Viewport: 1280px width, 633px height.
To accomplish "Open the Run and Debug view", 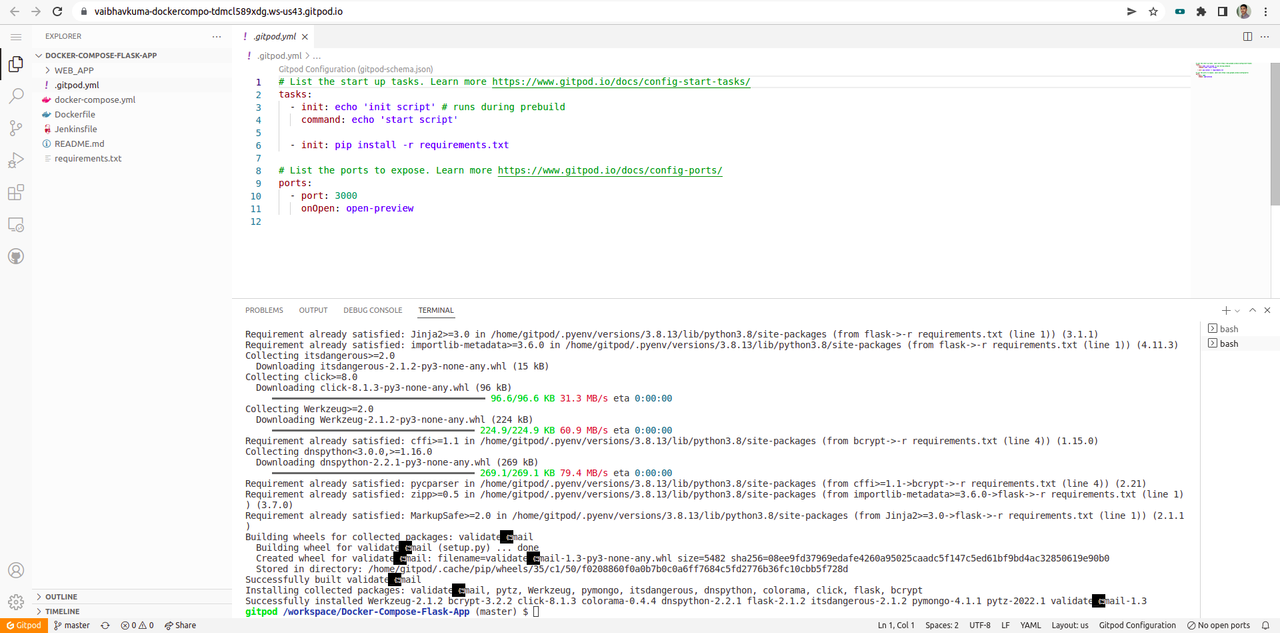I will click(x=16, y=160).
